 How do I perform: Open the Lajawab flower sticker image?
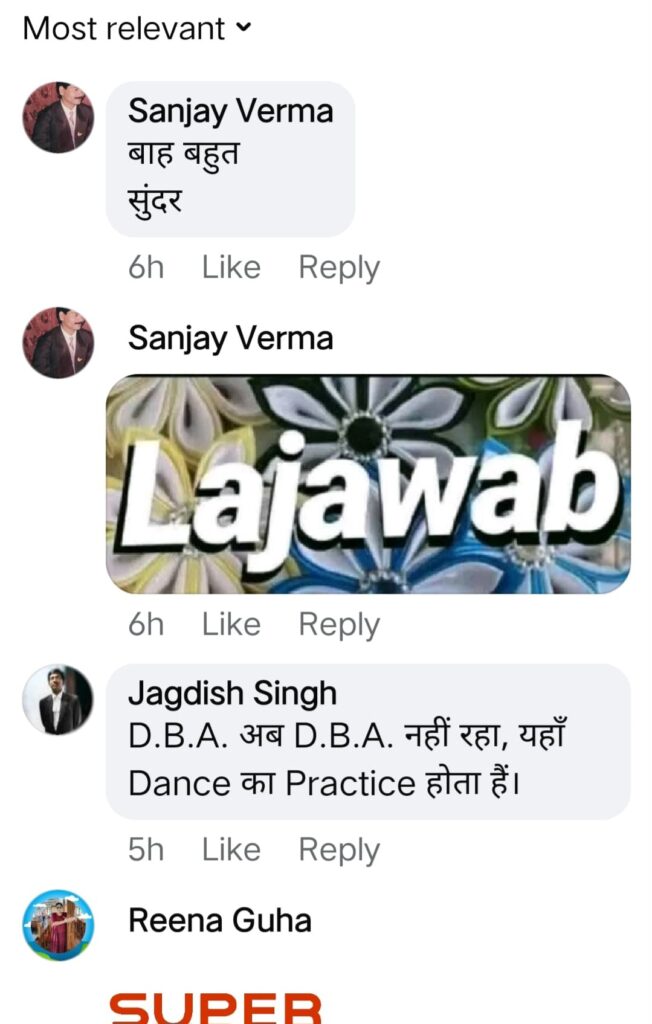[x=368, y=485]
